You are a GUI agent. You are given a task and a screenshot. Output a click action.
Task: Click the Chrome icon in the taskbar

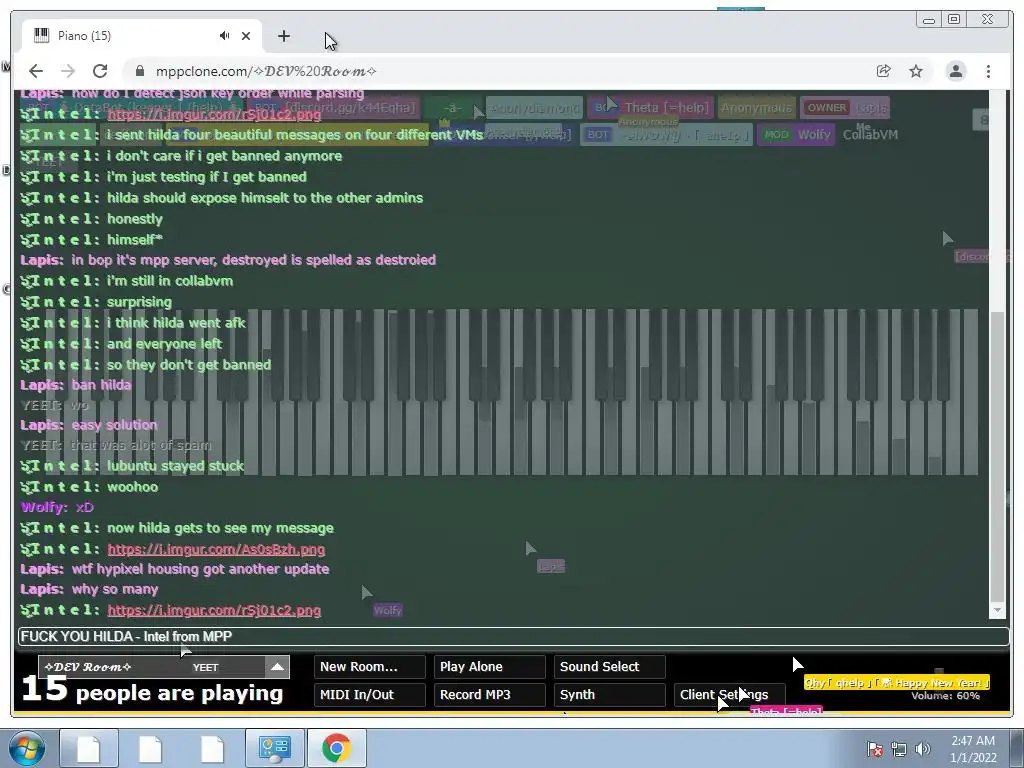click(336, 748)
